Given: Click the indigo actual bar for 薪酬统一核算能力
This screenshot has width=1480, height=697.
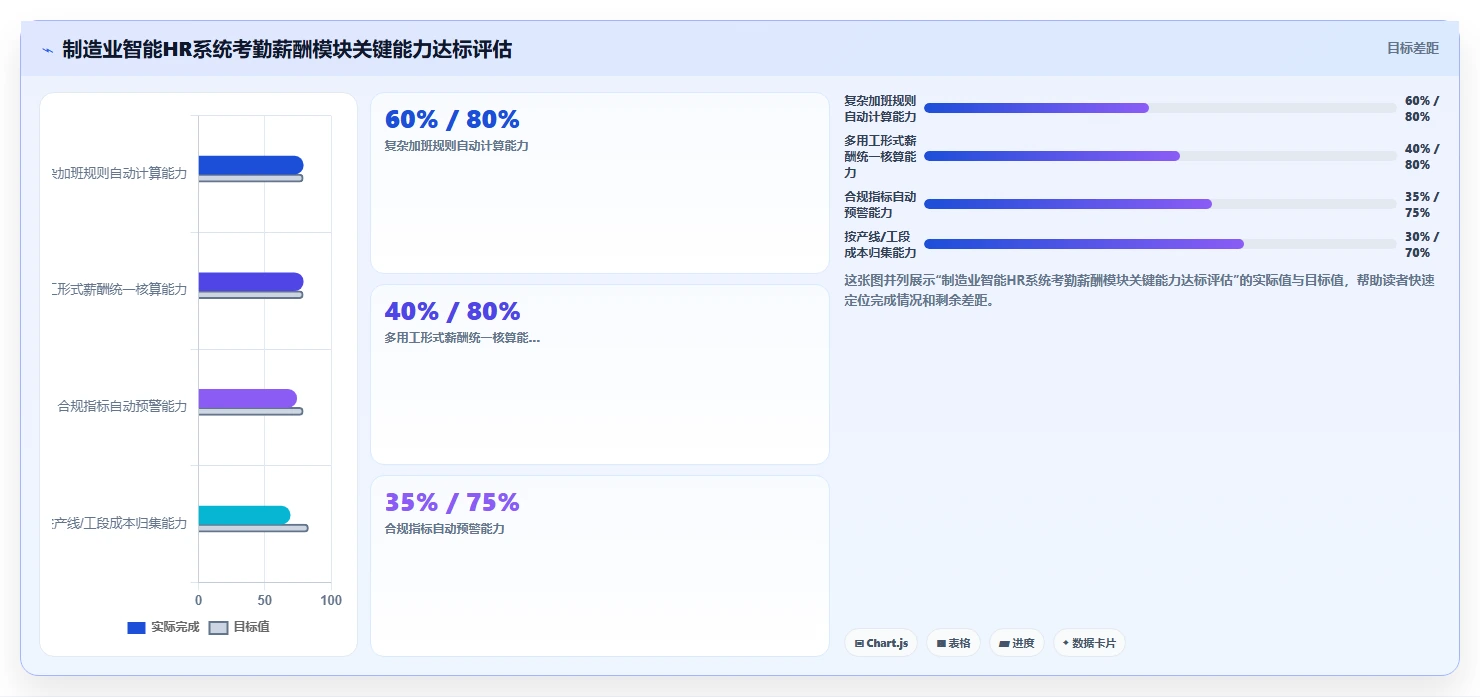Looking at the screenshot, I should click(250, 282).
